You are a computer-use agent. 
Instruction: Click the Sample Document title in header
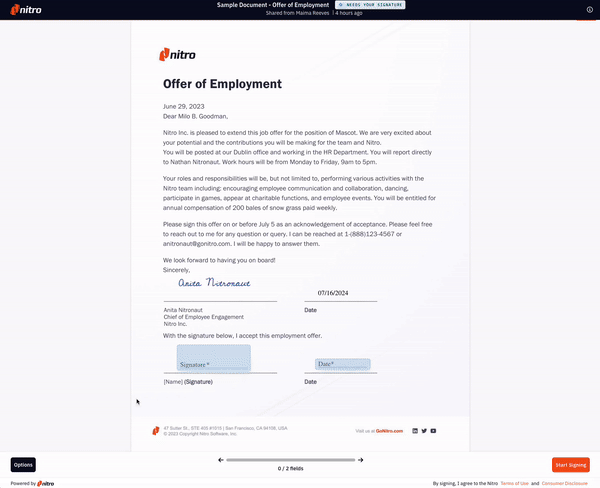273,5
